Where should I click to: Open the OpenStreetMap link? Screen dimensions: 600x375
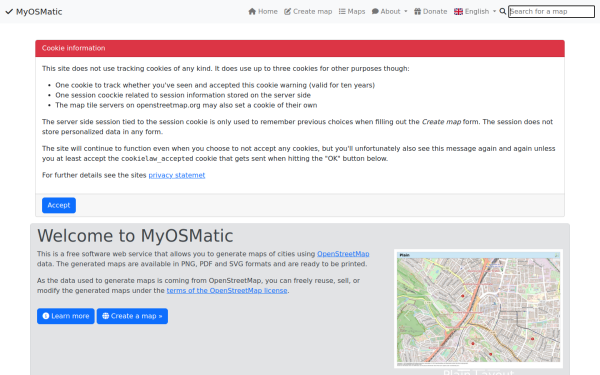point(343,254)
